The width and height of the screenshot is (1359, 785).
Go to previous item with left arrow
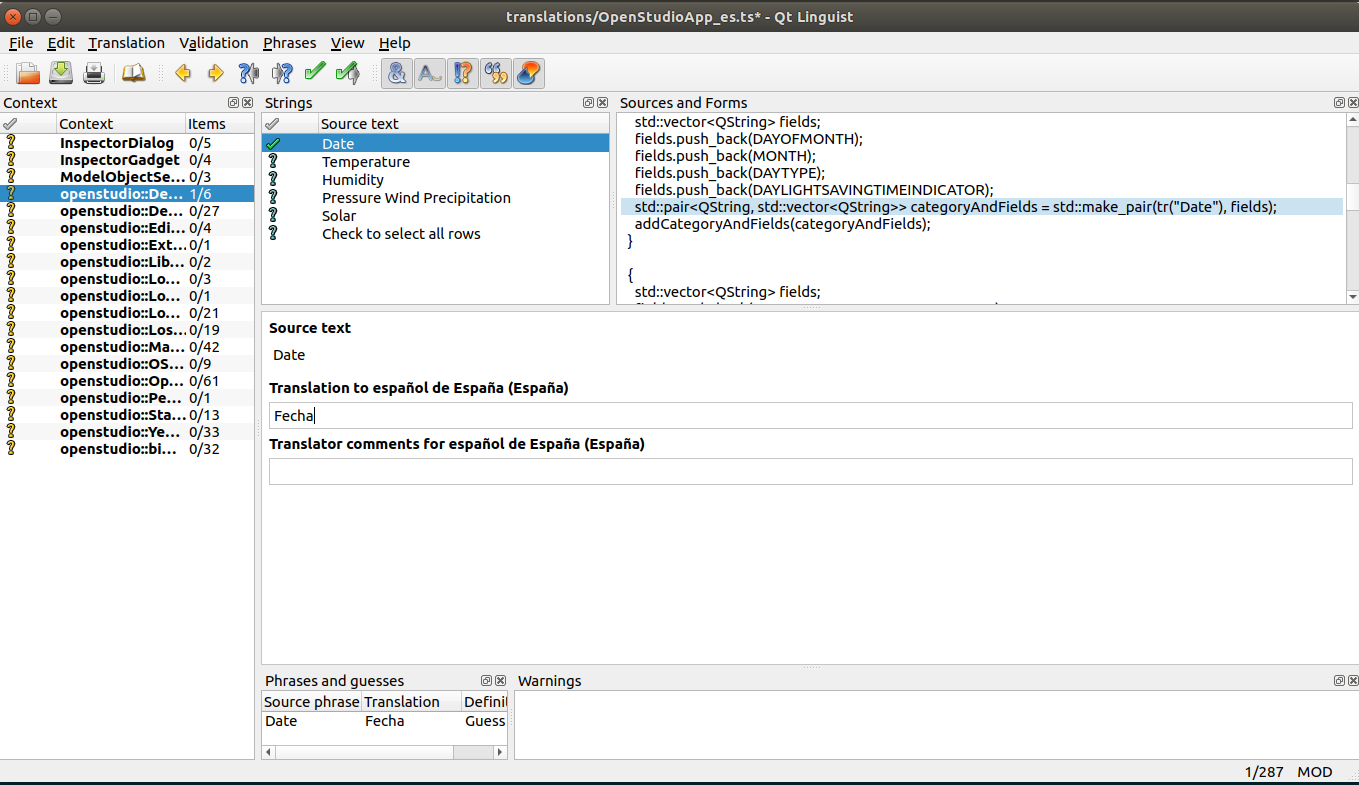pos(182,73)
